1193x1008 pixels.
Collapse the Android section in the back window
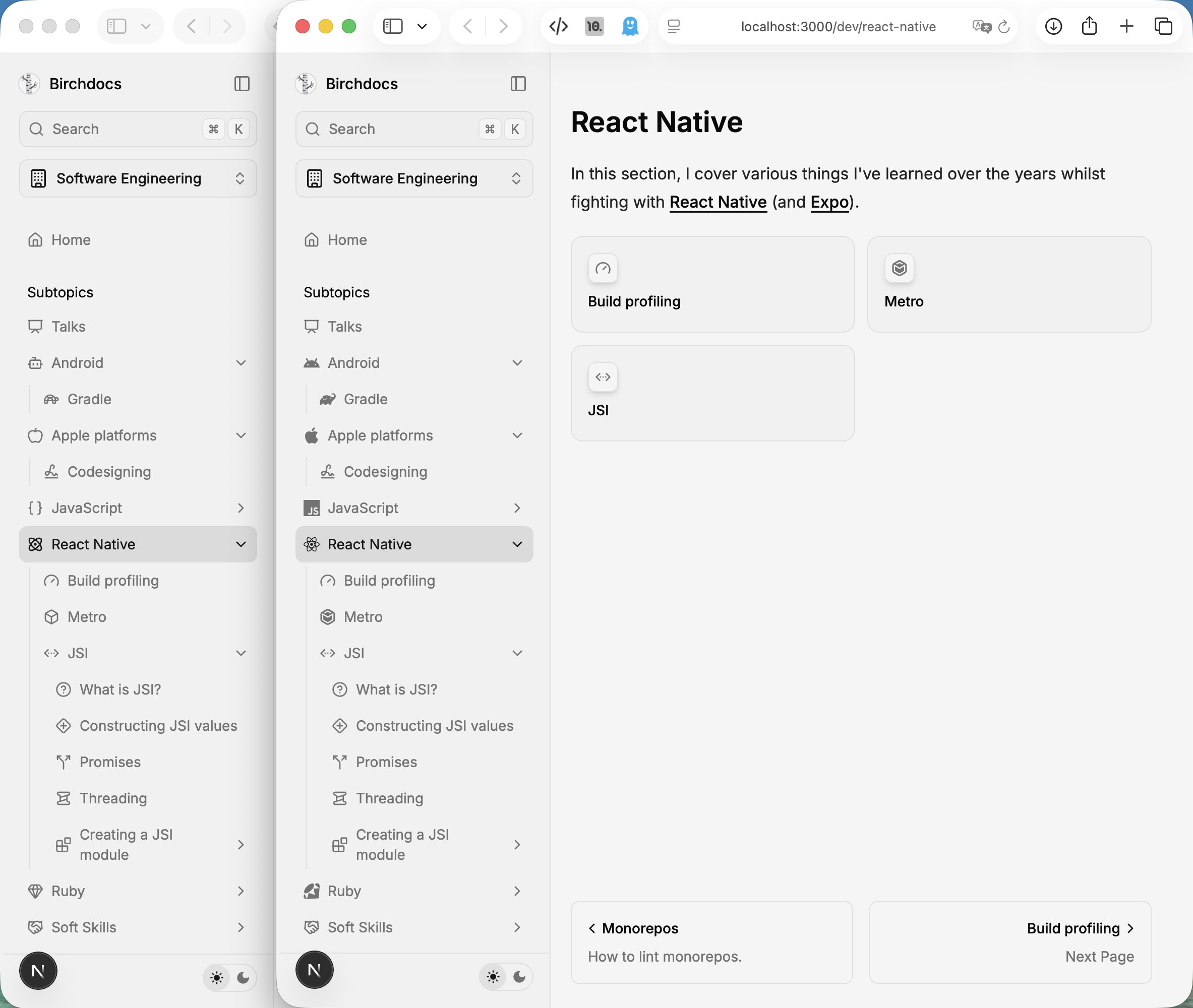click(241, 363)
